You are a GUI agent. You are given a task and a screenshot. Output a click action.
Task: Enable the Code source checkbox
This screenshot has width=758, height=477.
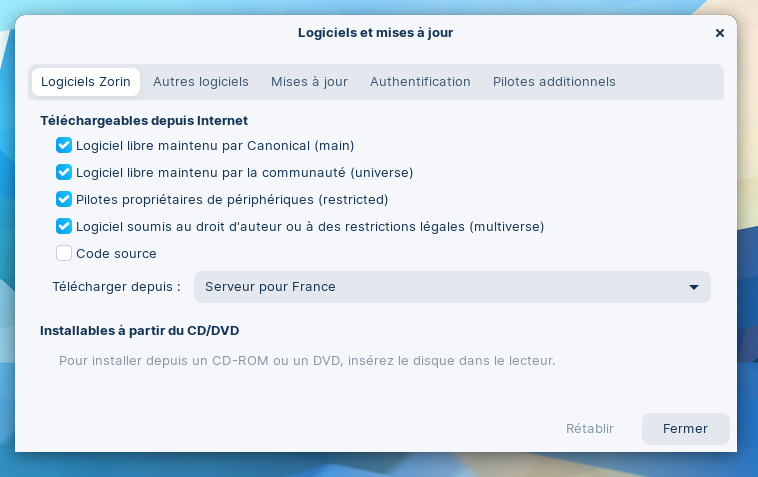click(x=64, y=253)
